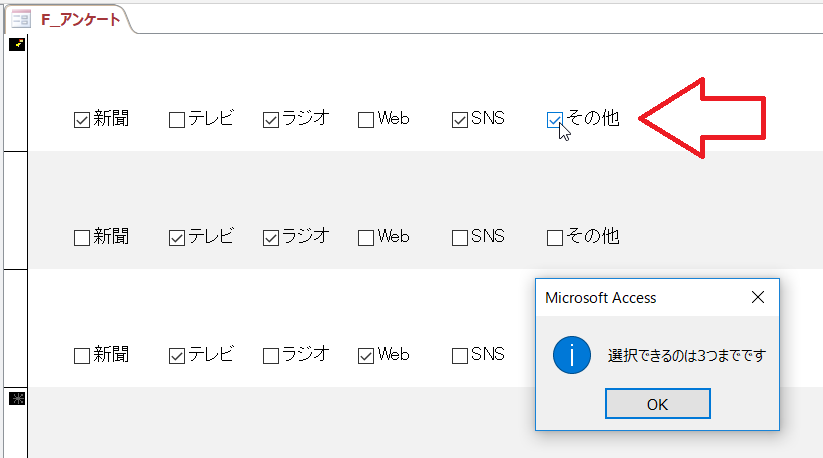The image size is (823, 458).
Task: Check テレビ in the first record
Action: pos(177,120)
